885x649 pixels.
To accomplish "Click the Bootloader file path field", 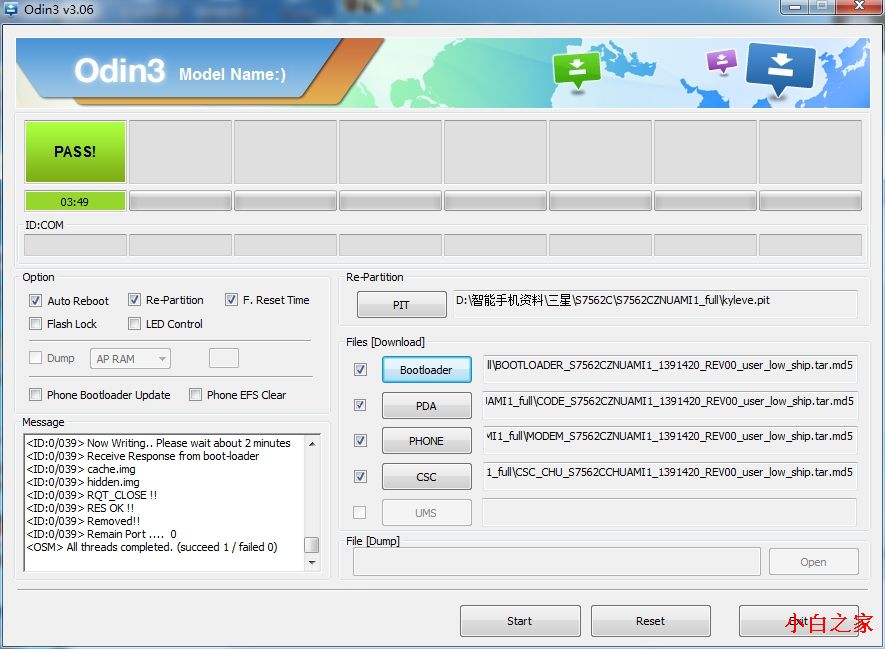I will pos(670,369).
